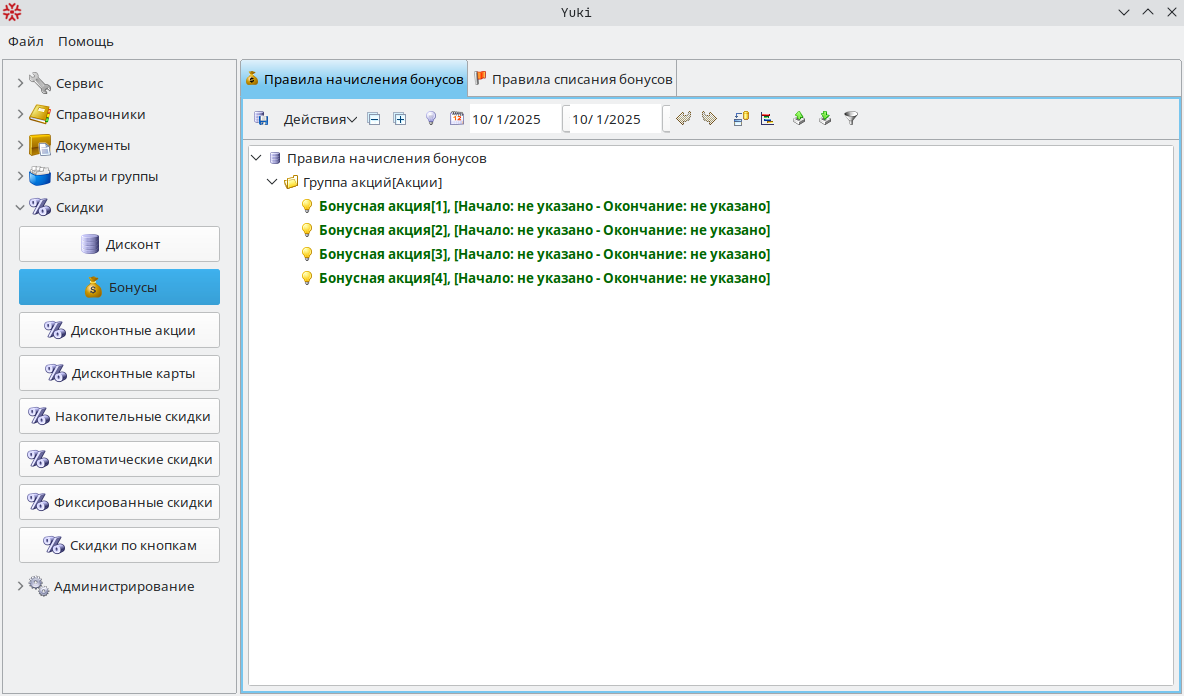The height and width of the screenshot is (696, 1184).
Task: Expand the Администрирование section
Action: coord(20,587)
